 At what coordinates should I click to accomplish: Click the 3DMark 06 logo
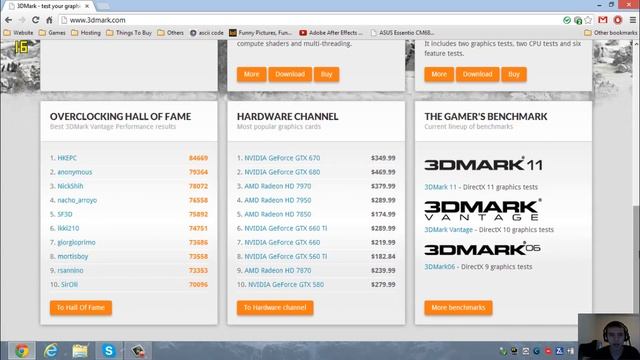point(482,249)
